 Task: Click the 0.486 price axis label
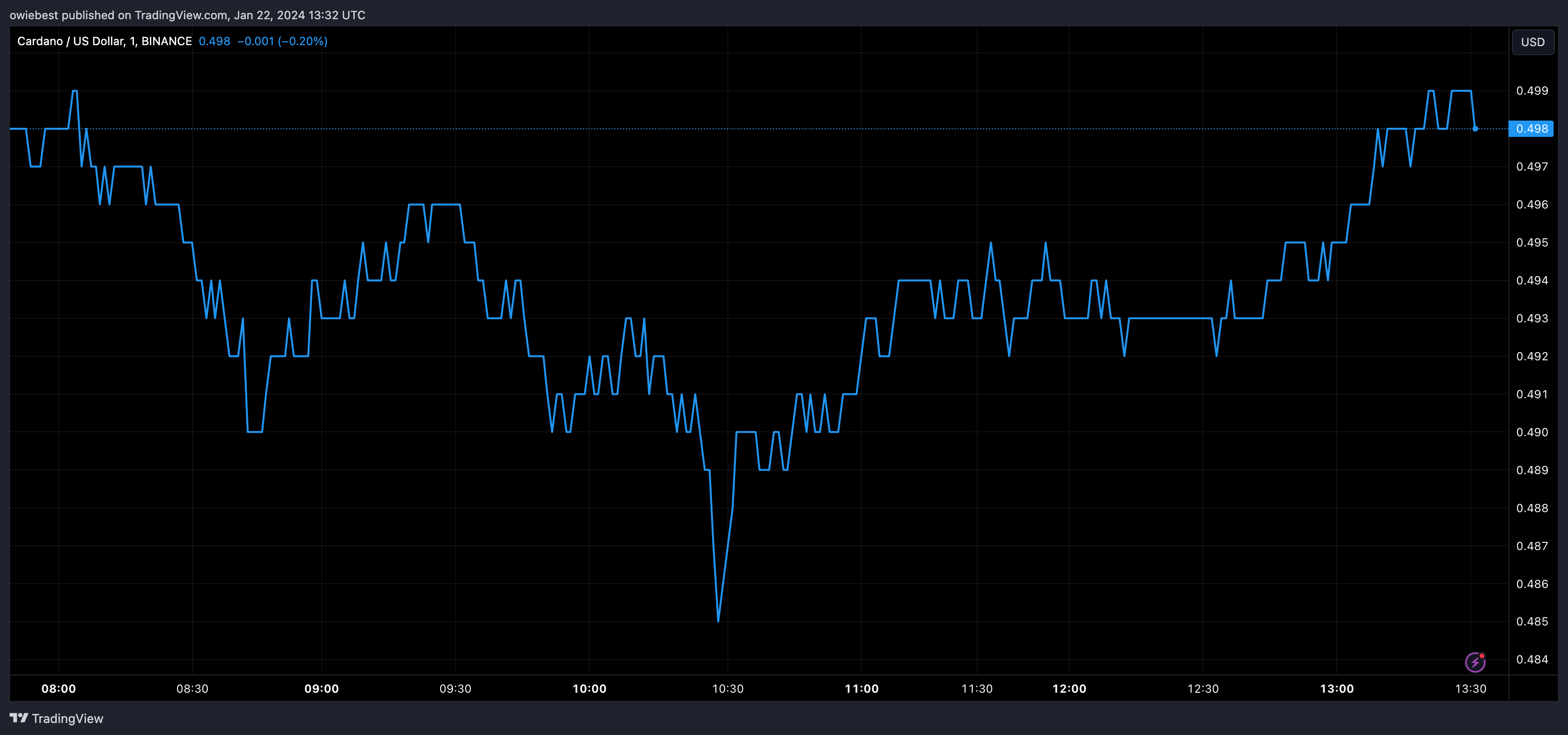(x=1532, y=584)
